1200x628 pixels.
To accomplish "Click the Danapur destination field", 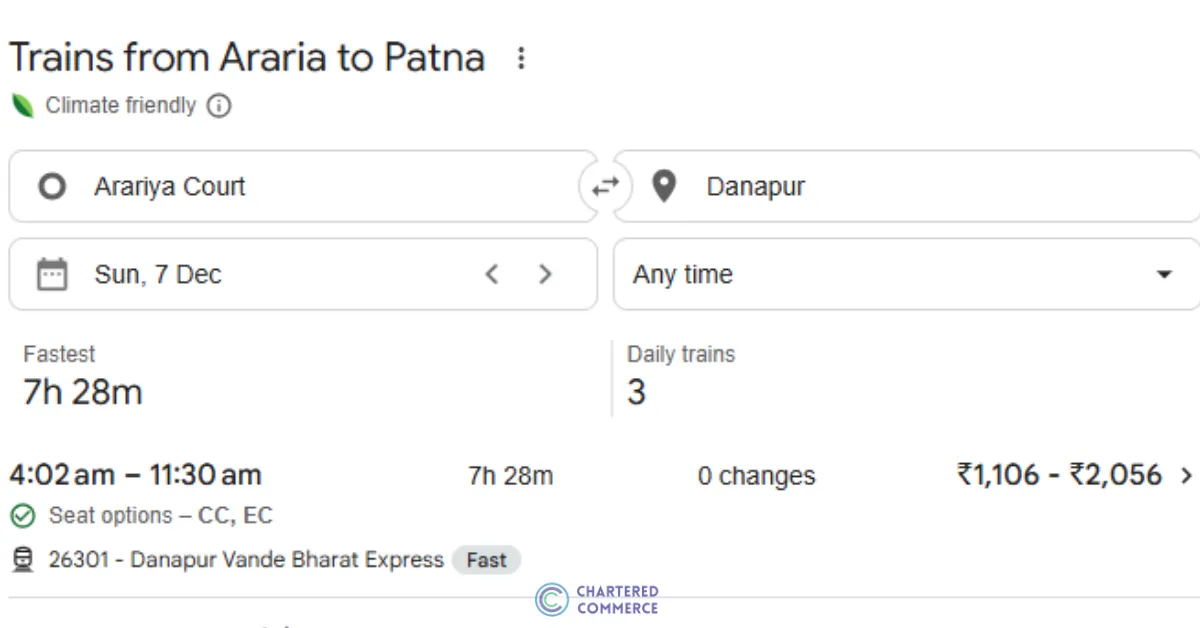I will [x=756, y=185].
